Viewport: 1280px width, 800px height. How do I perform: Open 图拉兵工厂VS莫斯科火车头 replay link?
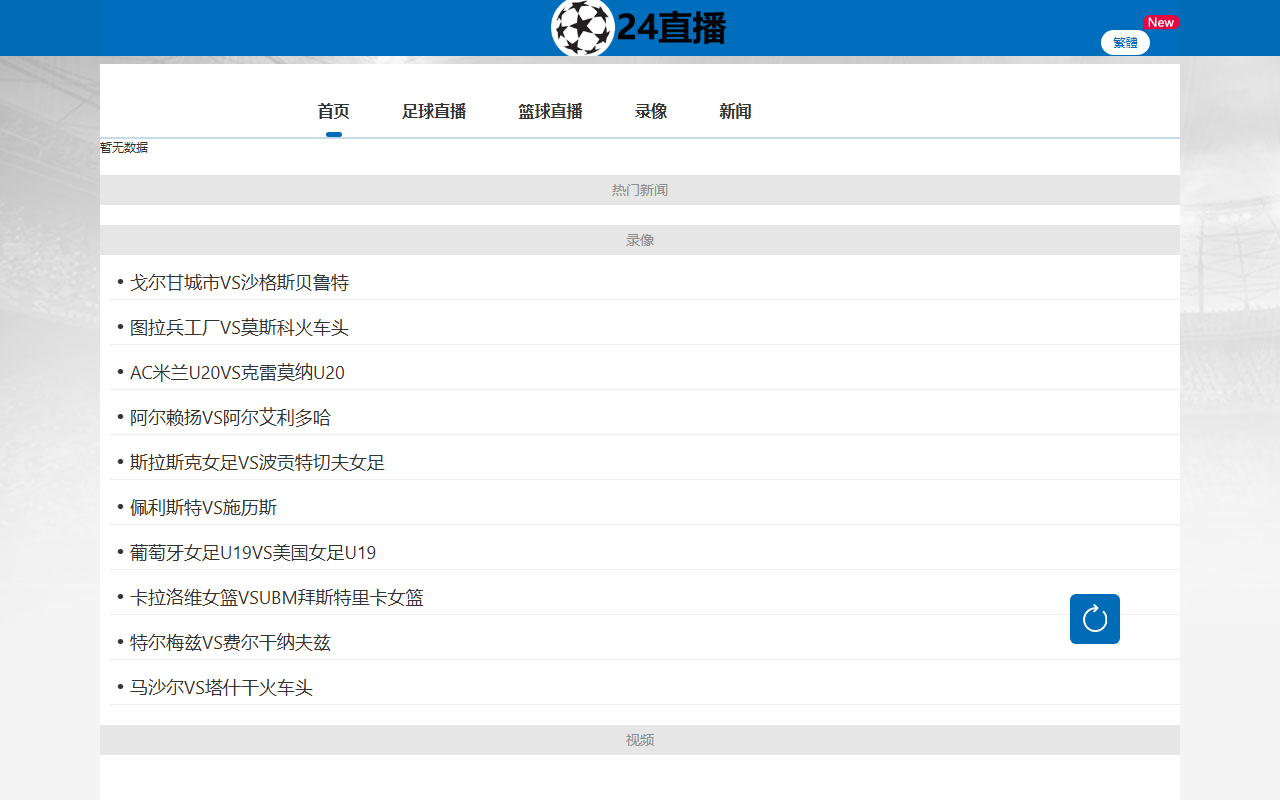pyautogui.click(x=239, y=328)
